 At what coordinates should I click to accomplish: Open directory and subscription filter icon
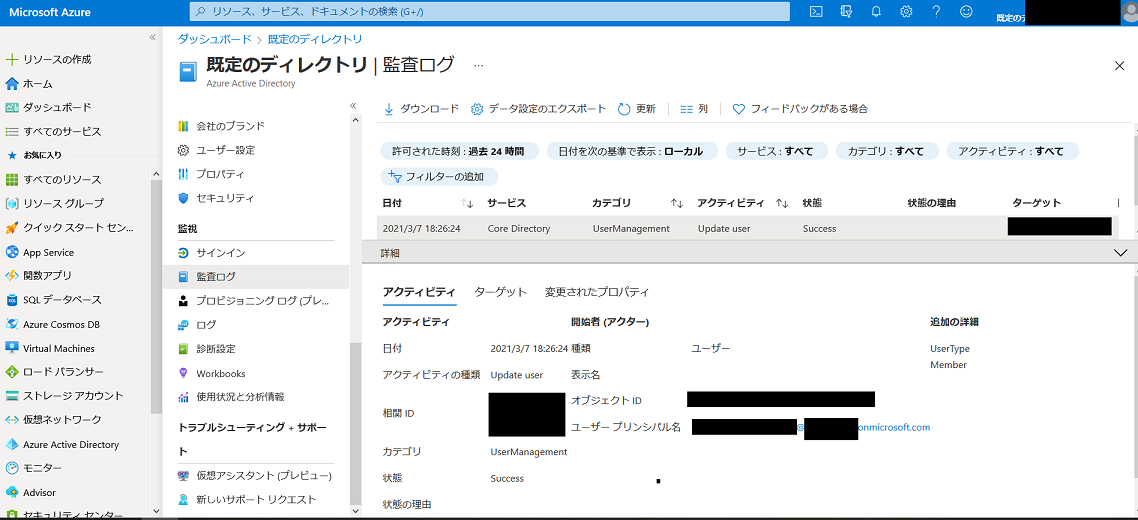(846, 12)
